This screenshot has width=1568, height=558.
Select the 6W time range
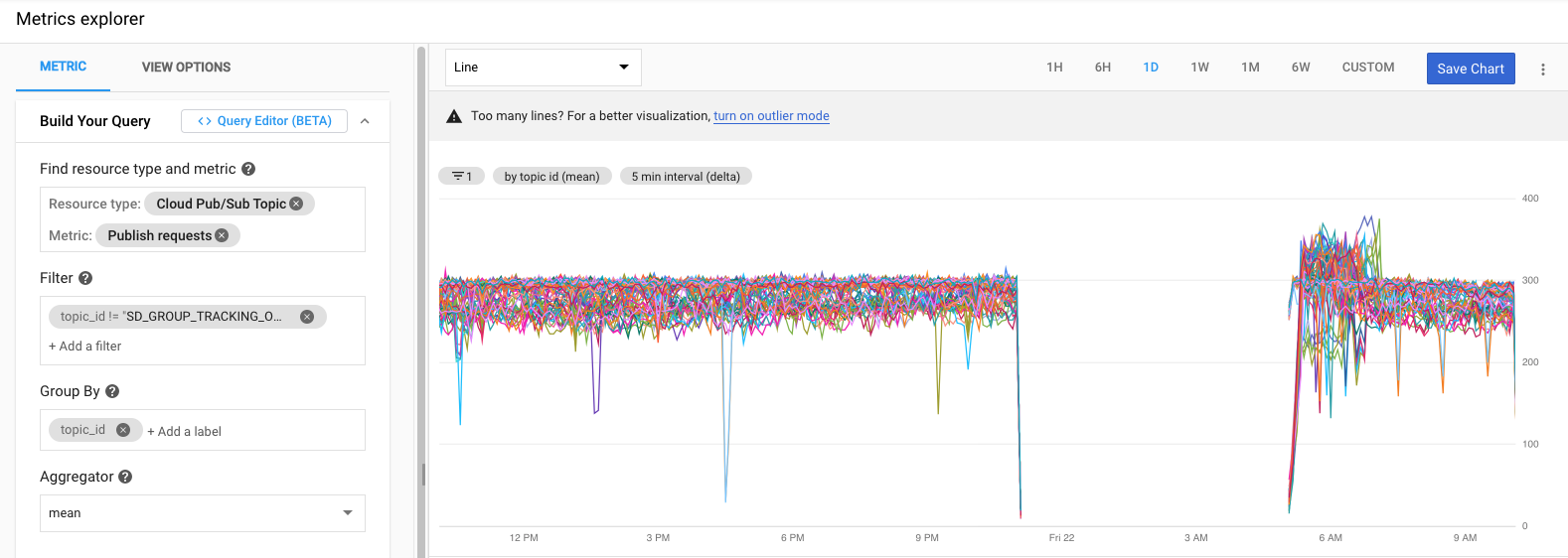[x=1301, y=68]
